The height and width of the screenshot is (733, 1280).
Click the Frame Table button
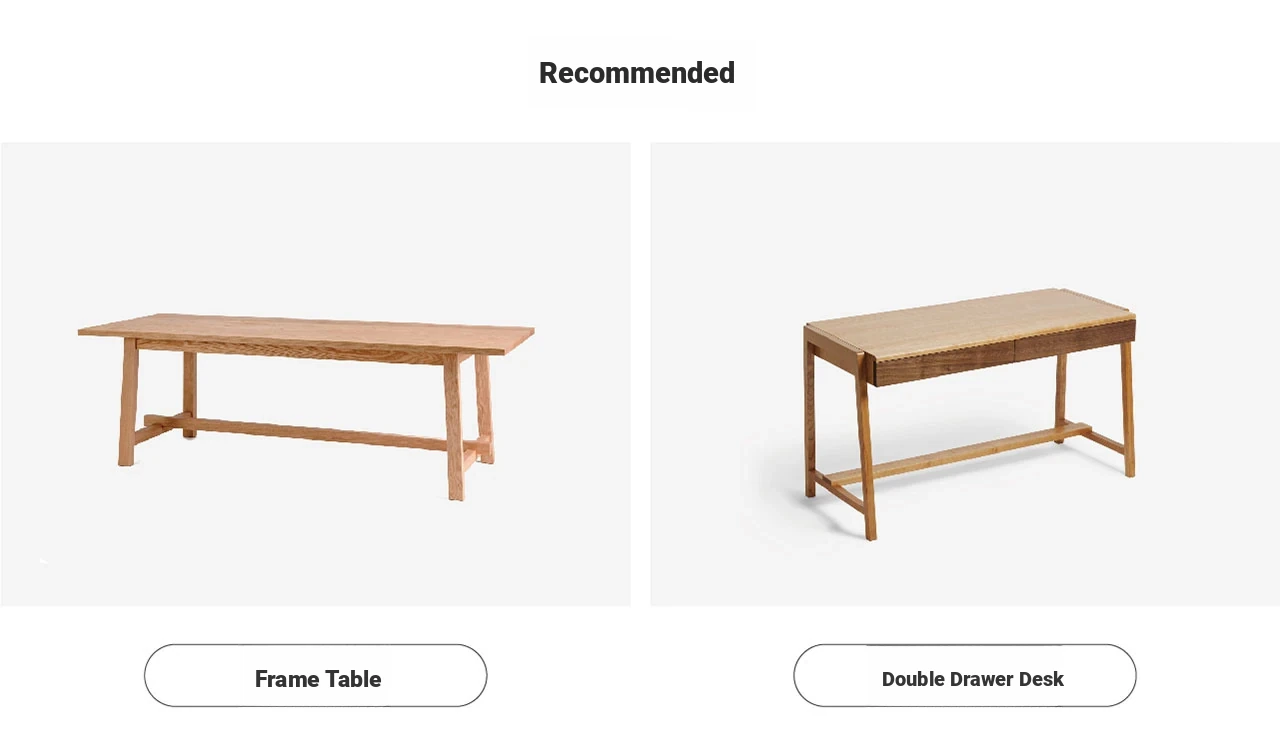click(x=315, y=676)
